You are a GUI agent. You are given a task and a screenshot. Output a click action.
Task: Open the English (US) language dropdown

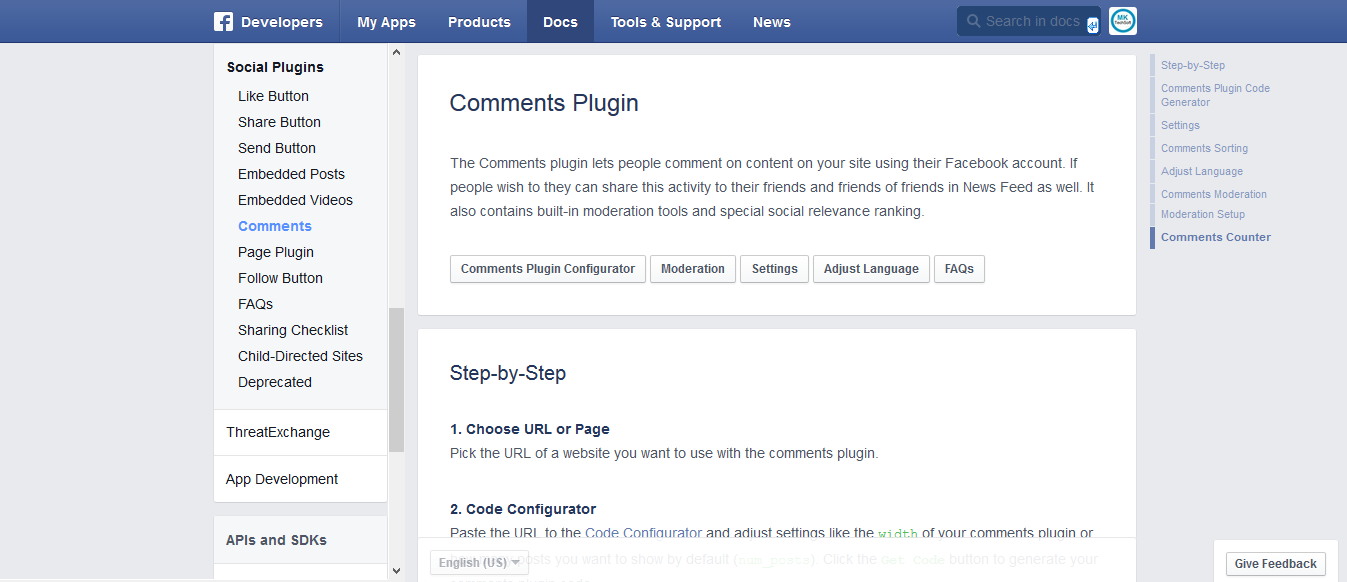pyautogui.click(x=479, y=563)
